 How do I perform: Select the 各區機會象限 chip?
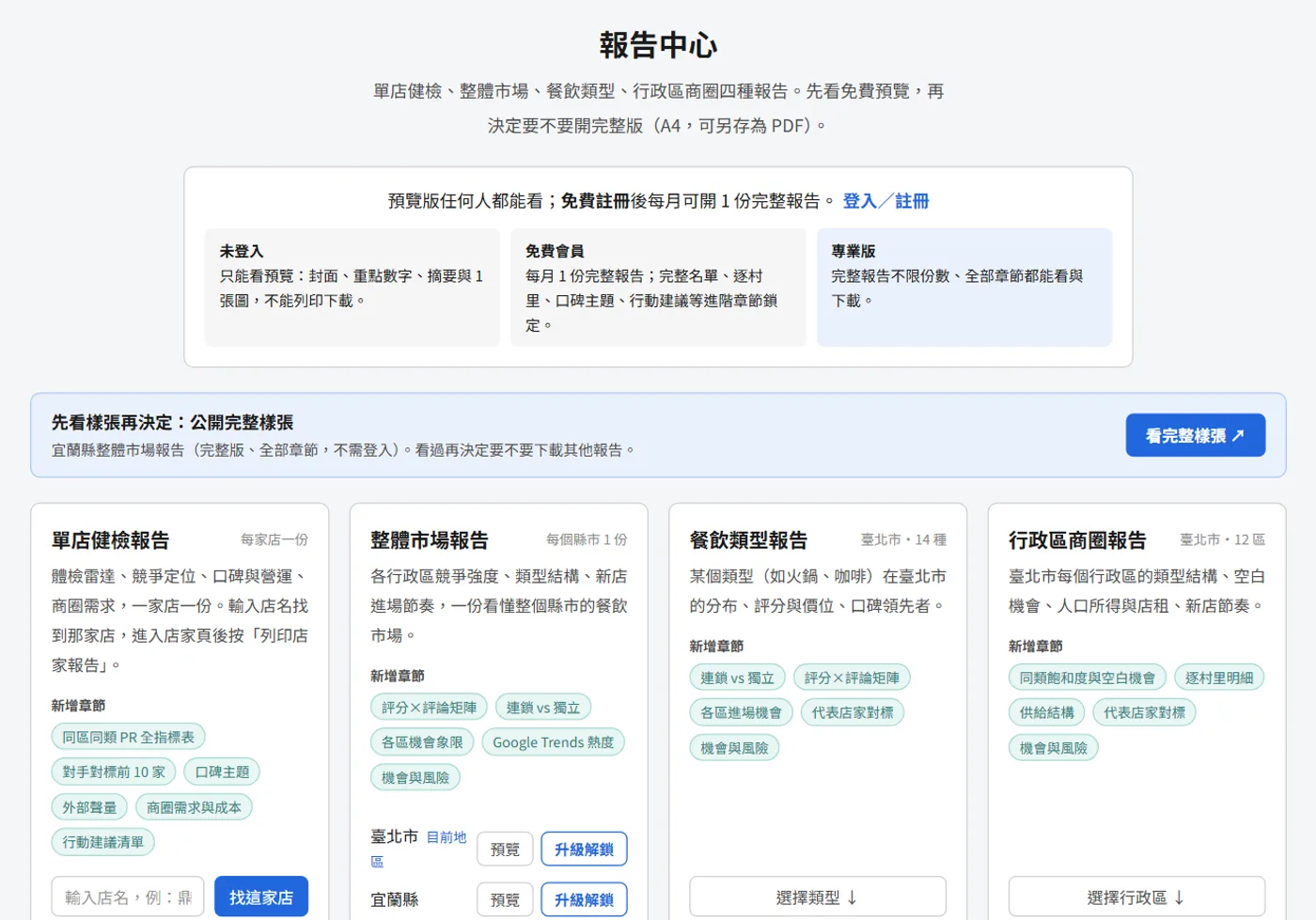coord(422,742)
